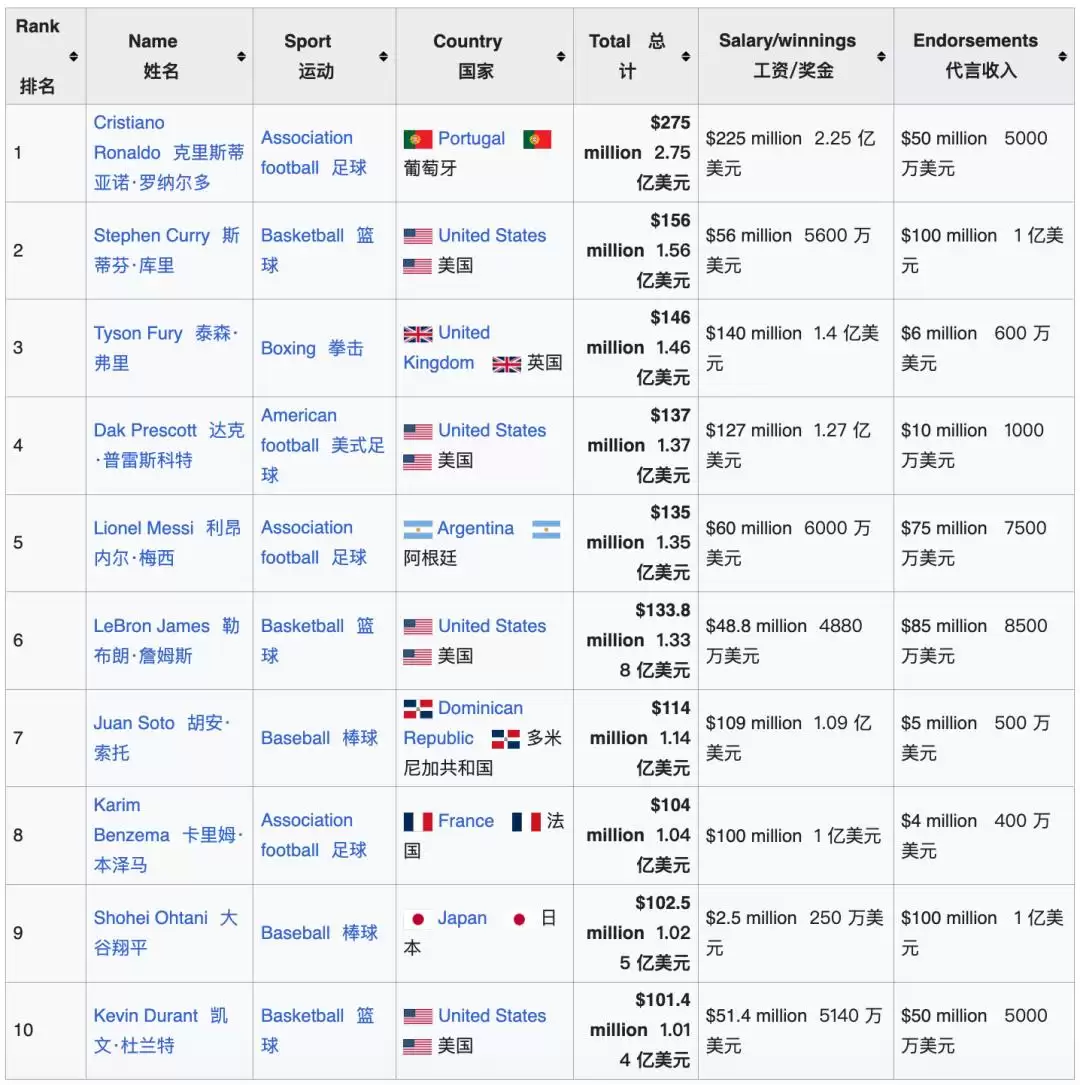The width and height of the screenshot is (1080, 1085).
Task: Click the Portugal flag icon
Action: (x=418, y=139)
